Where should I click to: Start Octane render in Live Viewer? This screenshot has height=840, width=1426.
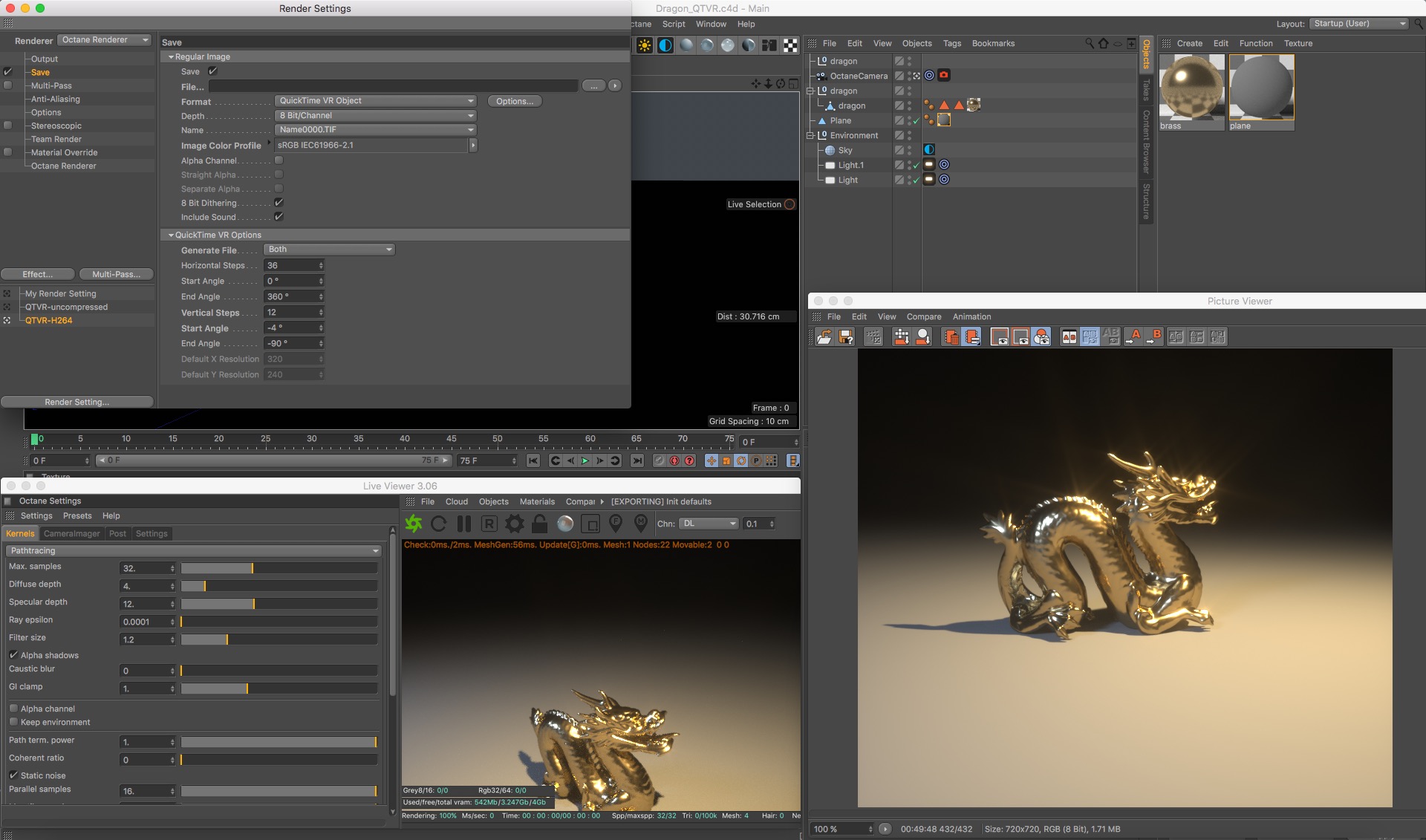point(414,524)
